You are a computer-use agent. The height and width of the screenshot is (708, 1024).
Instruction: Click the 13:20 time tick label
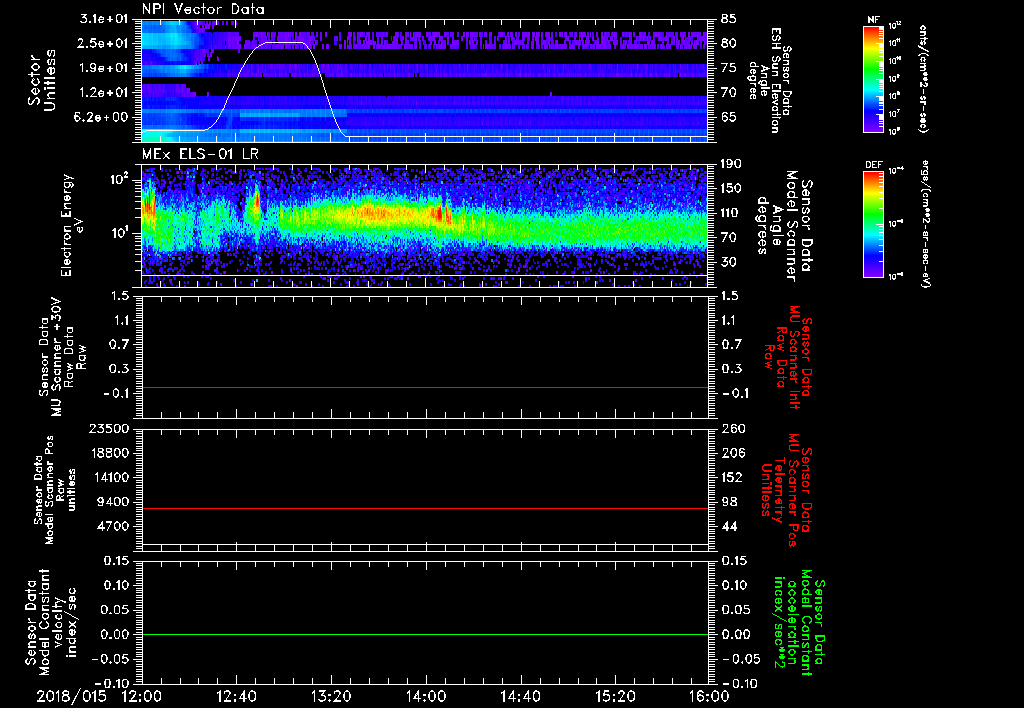[x=331, y=696]
